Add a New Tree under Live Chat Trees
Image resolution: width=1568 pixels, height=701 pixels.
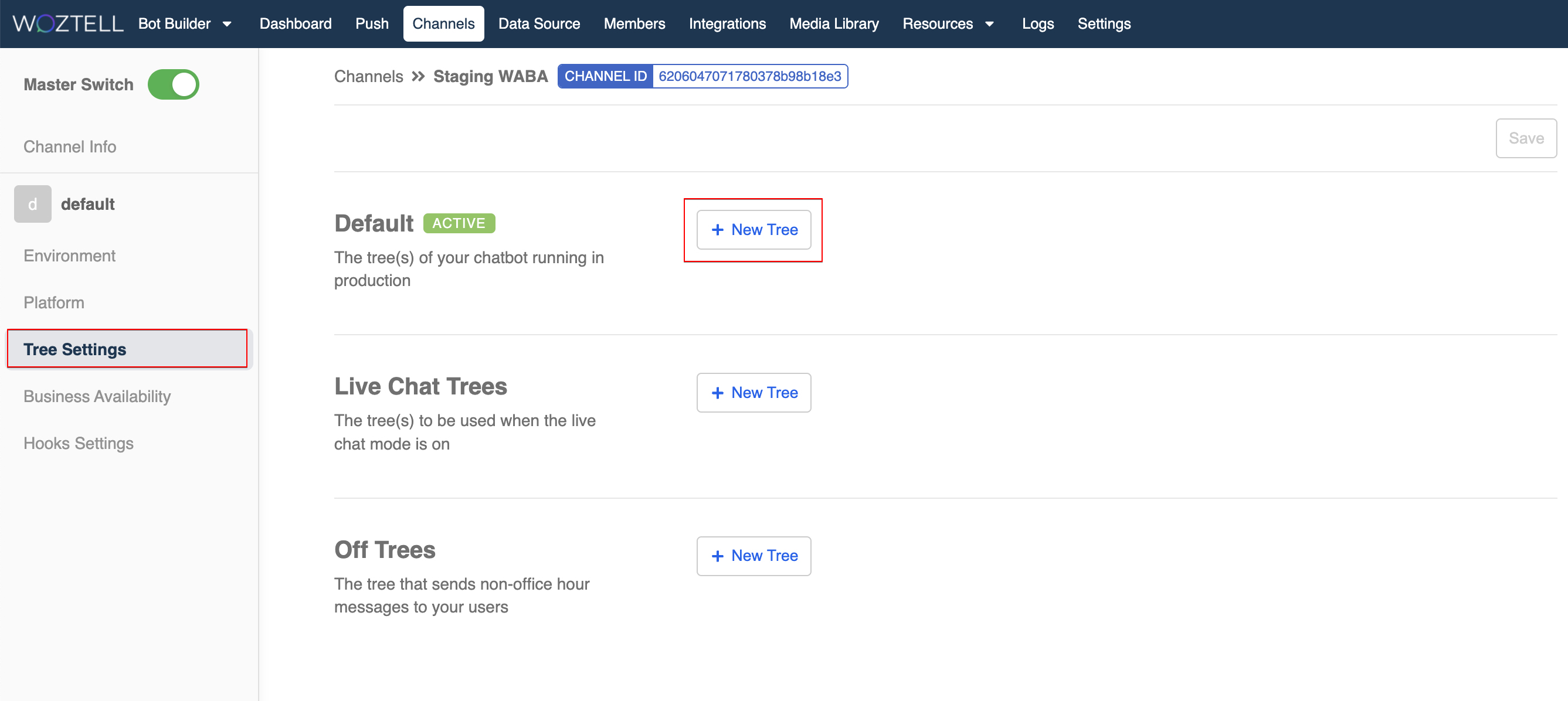pos(754,393)
